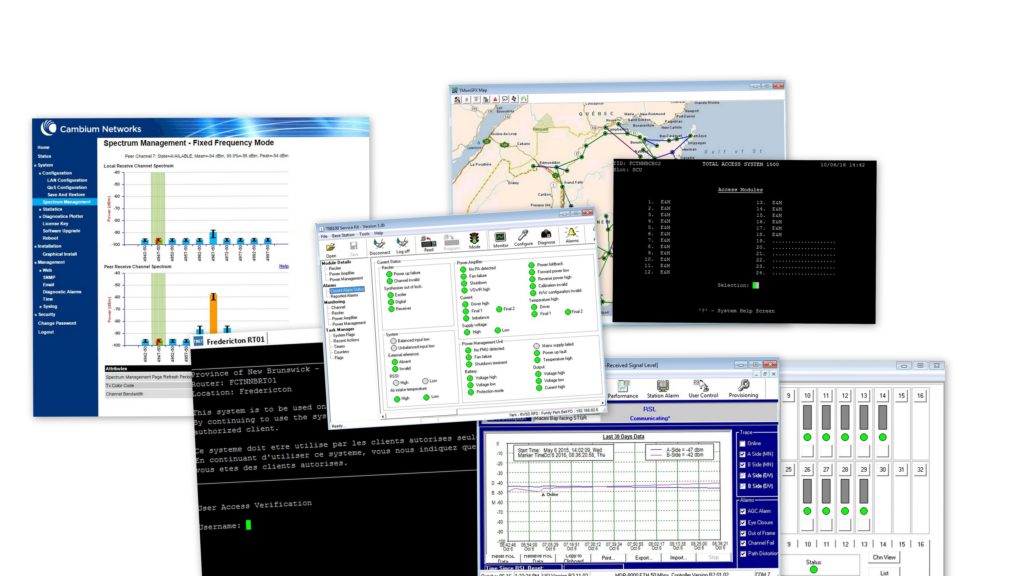The width and height of the screenshot is (1024, 576).
Task: Click the level bar under channel 10
Action: pos(807,417)
